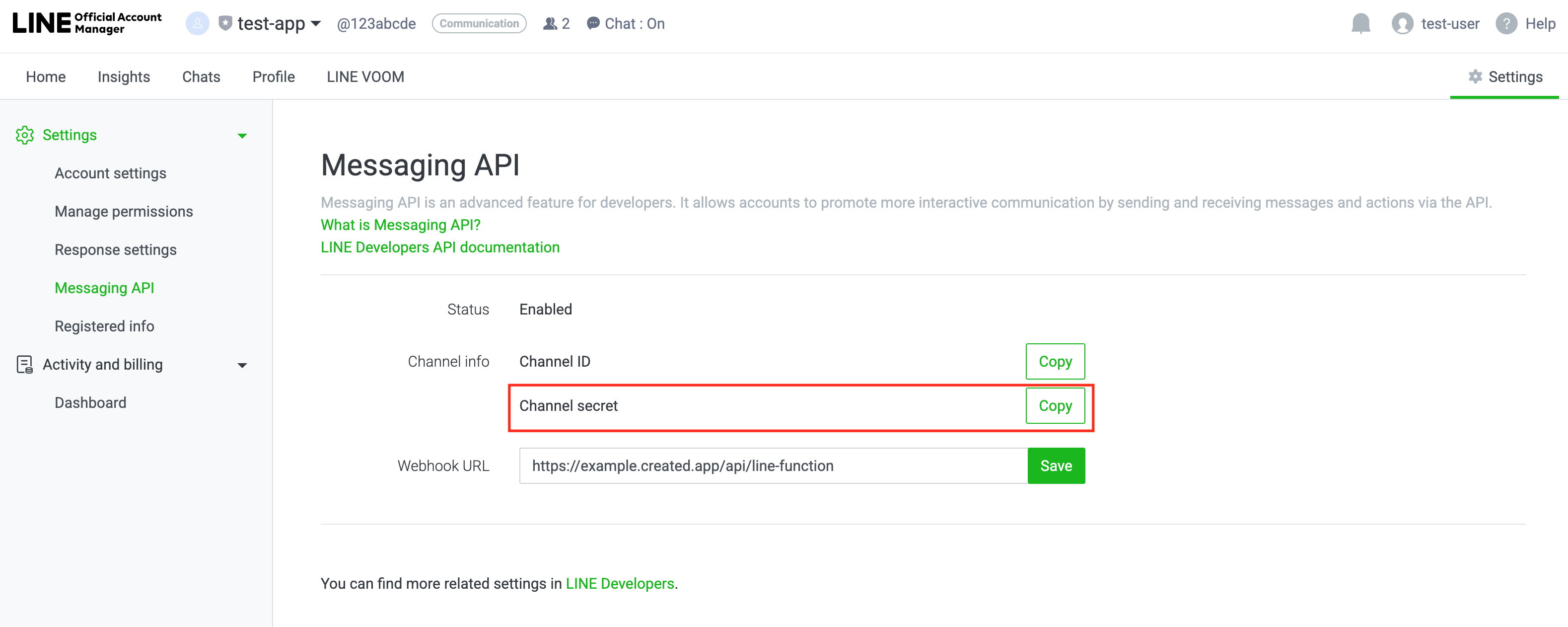The image size is (1568, 627).
Task: Open What is Messaging API link
Action: point(400,225)
